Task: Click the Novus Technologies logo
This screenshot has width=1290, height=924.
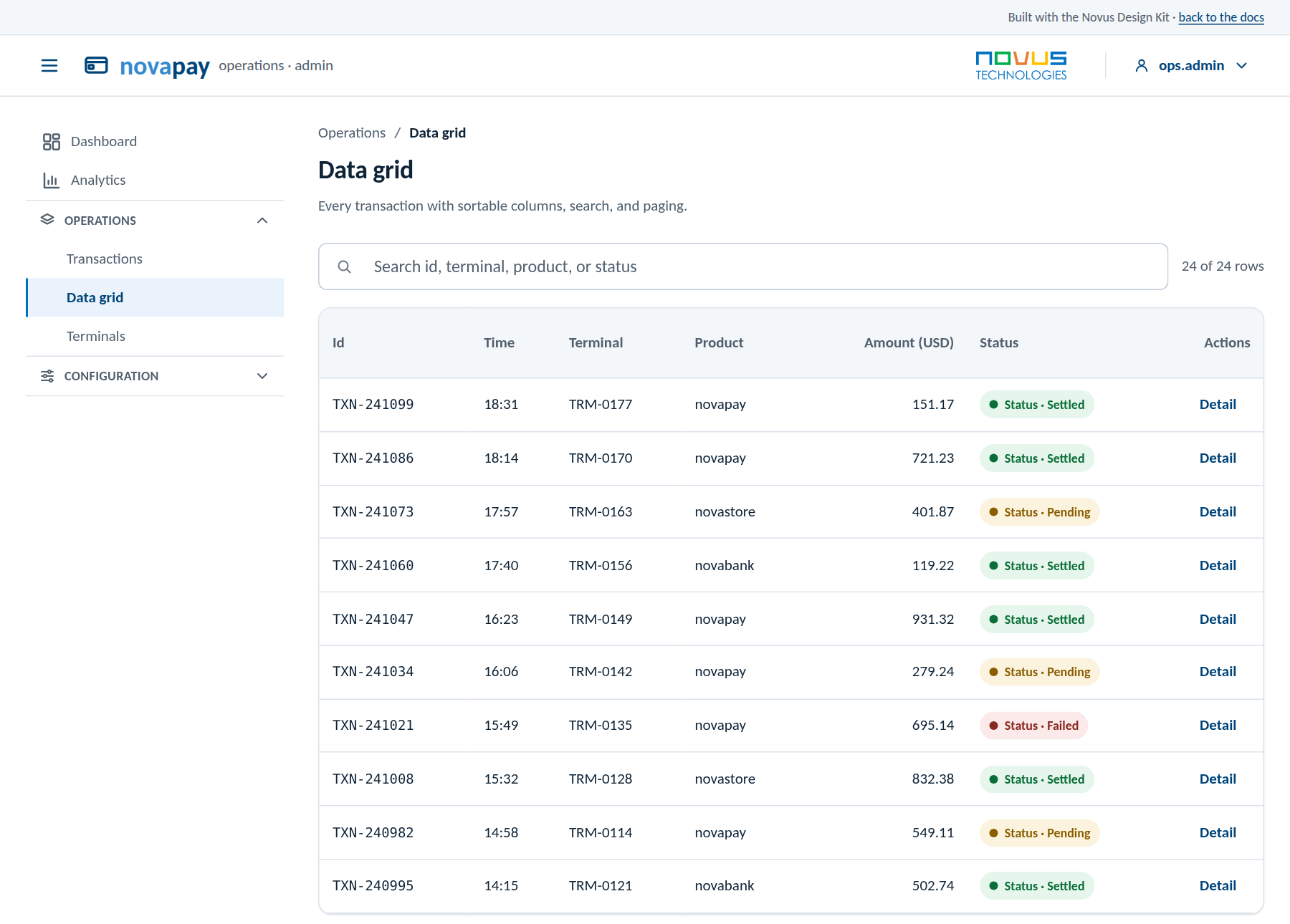Action: pos(1021,66)
